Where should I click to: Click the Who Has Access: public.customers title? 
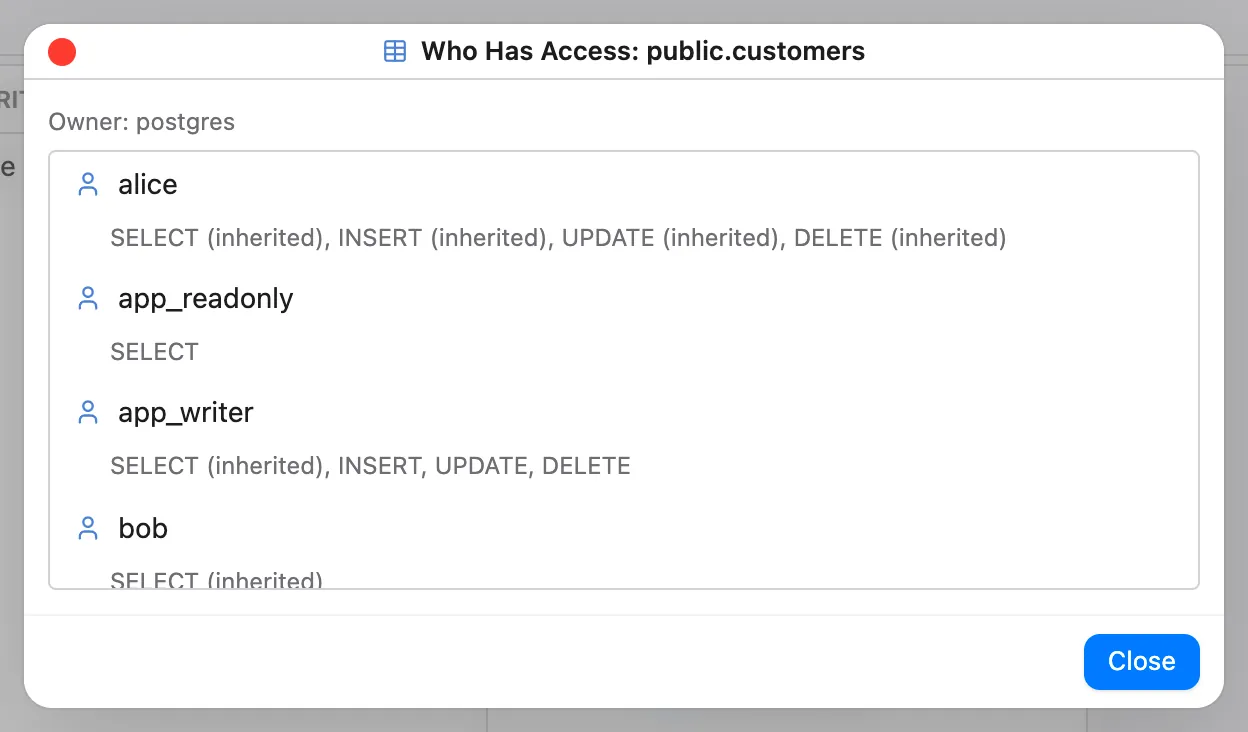[643, 51]
